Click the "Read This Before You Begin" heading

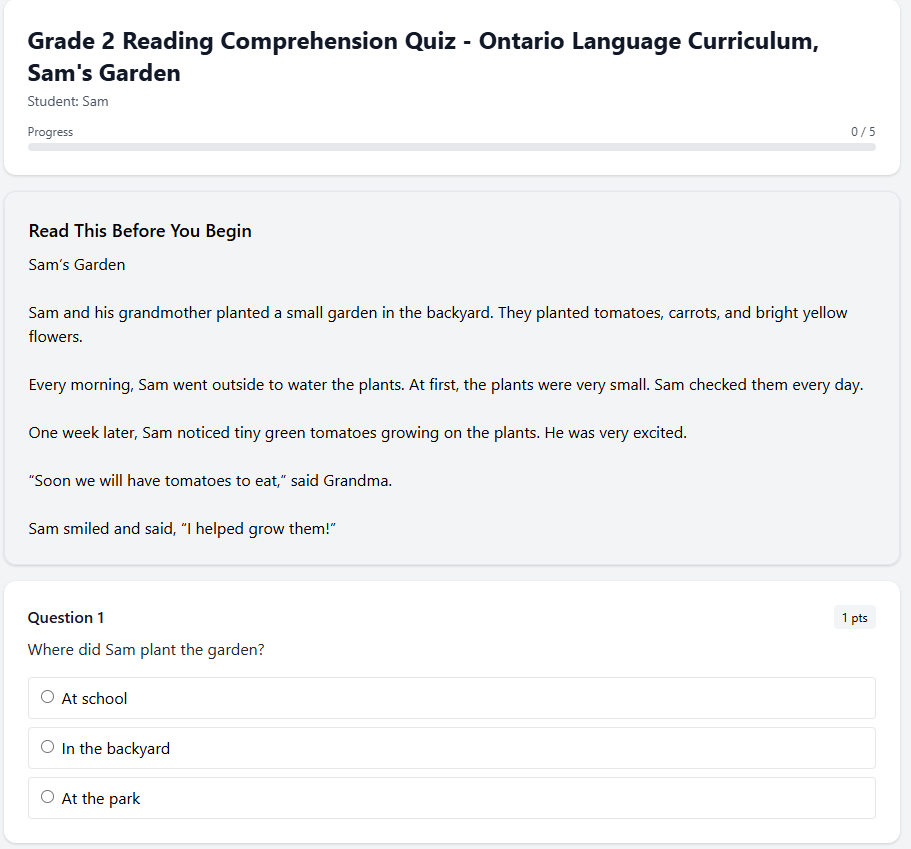coord(139,231)
